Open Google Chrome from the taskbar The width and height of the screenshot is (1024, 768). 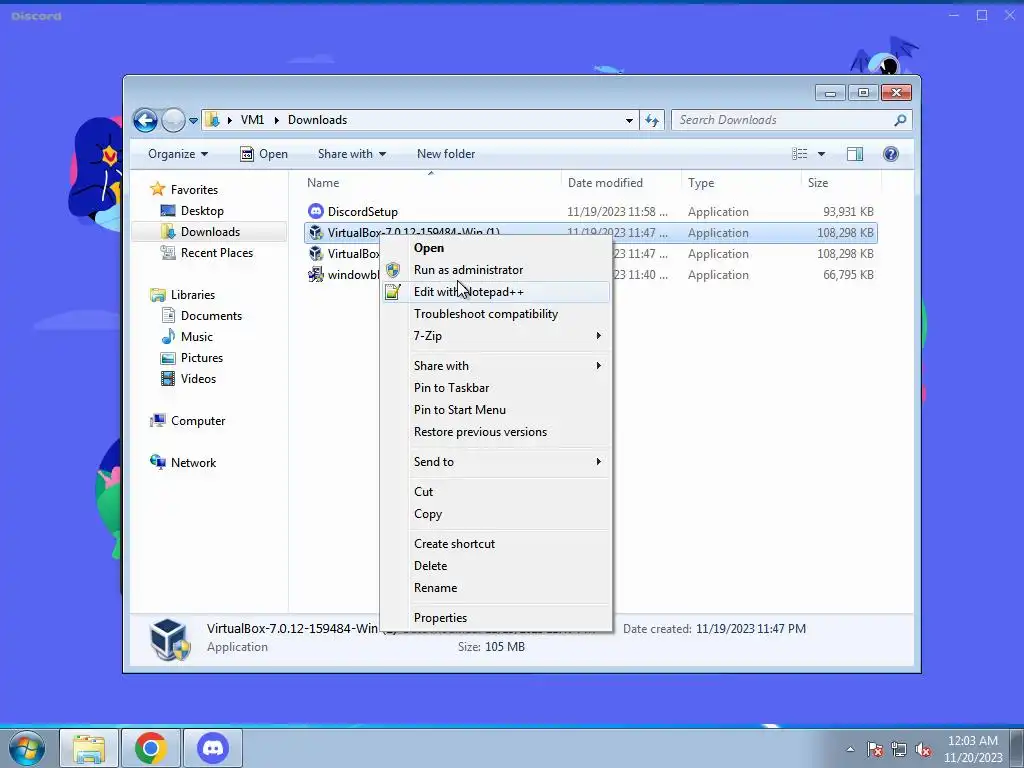151,748
